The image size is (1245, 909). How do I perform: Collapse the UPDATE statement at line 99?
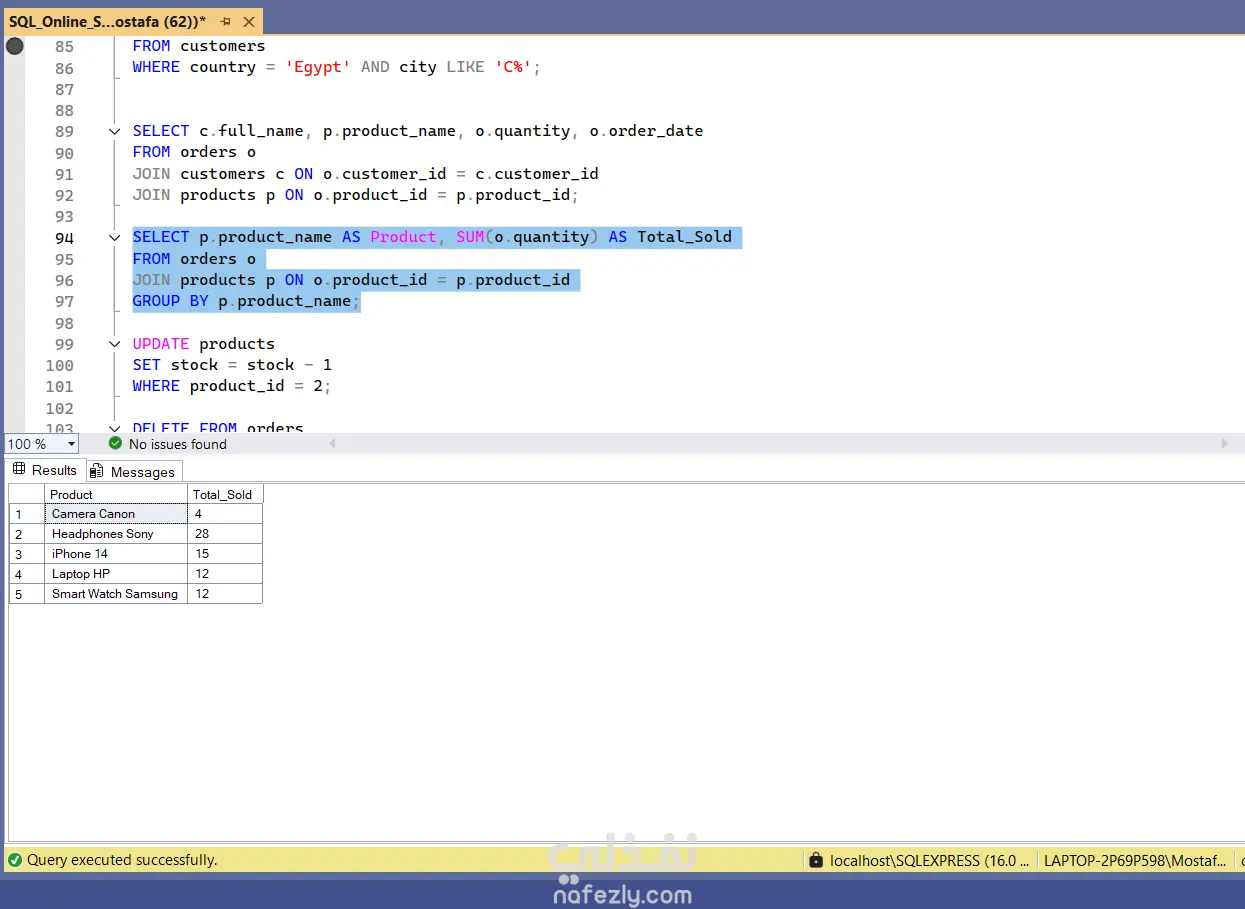113,343
